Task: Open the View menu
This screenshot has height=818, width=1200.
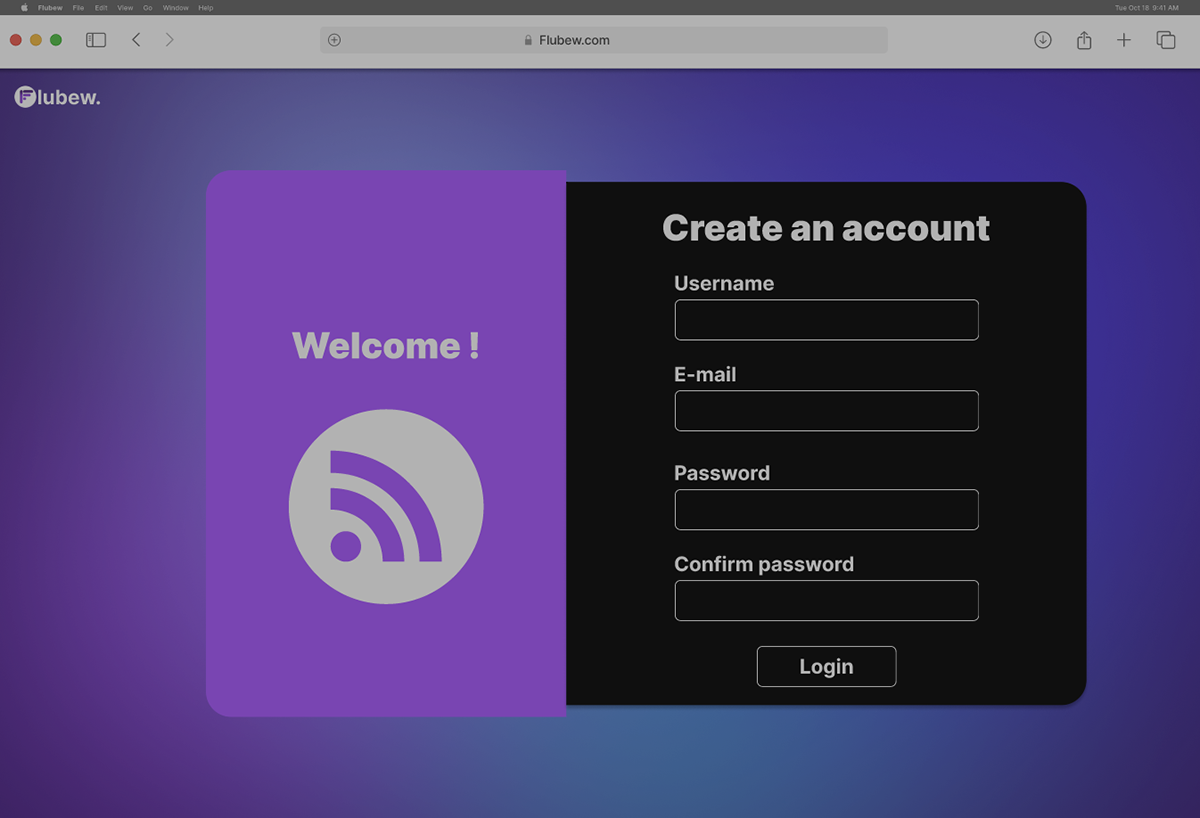Action: [x=125, y=7]
